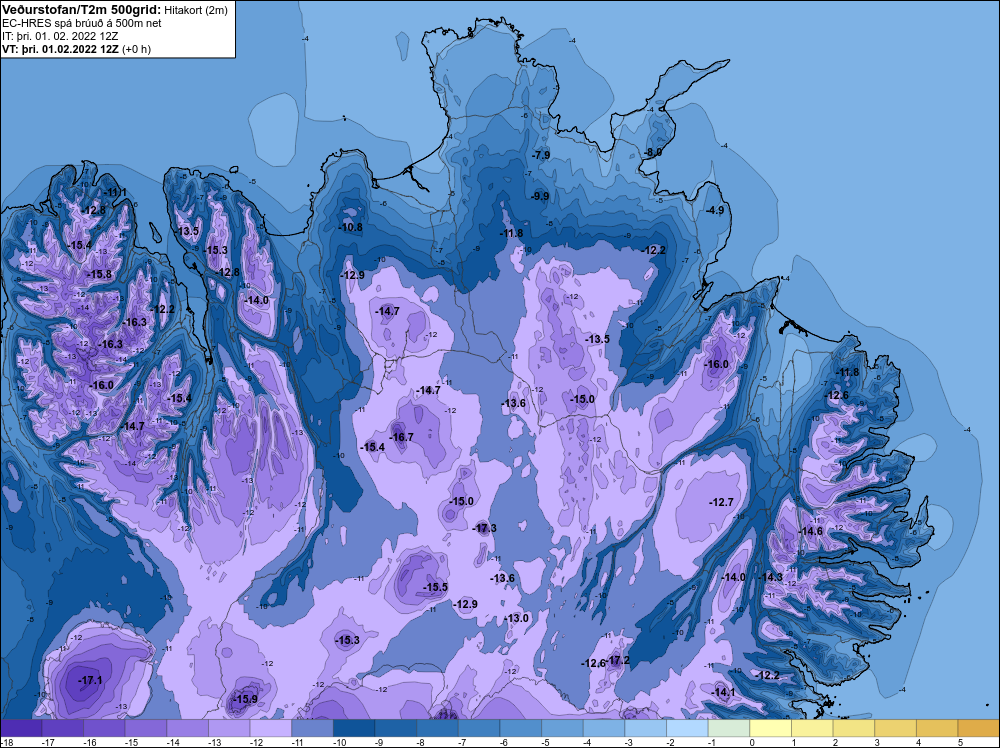Select the -11.1 temperature label
The image size is (1000, 748).
115,193
